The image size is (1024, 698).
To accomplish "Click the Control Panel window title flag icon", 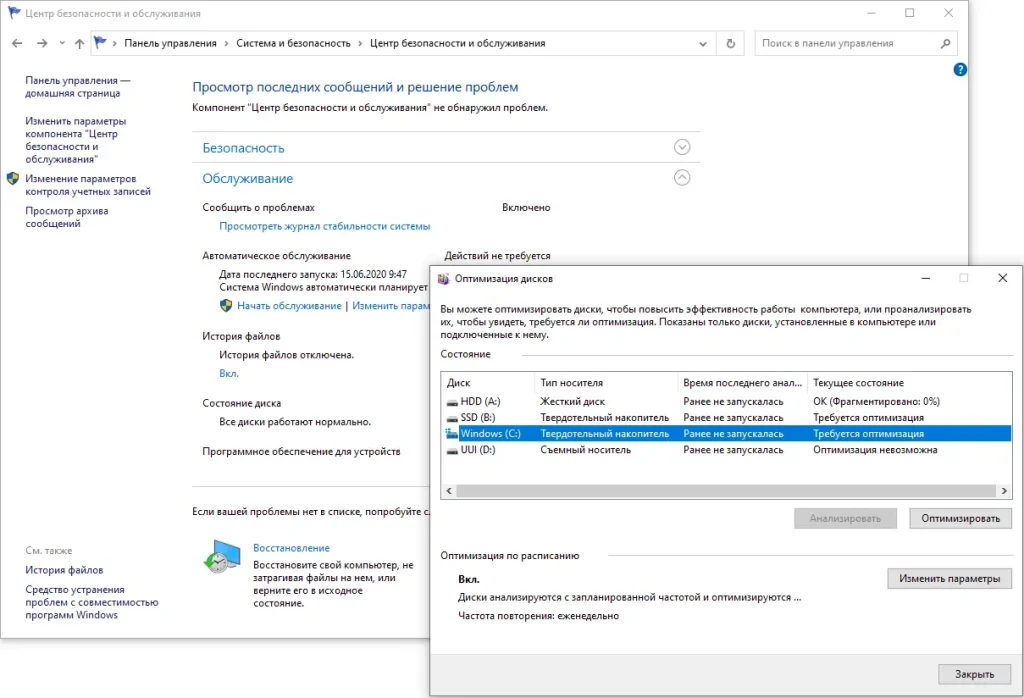I will (14, 13).
